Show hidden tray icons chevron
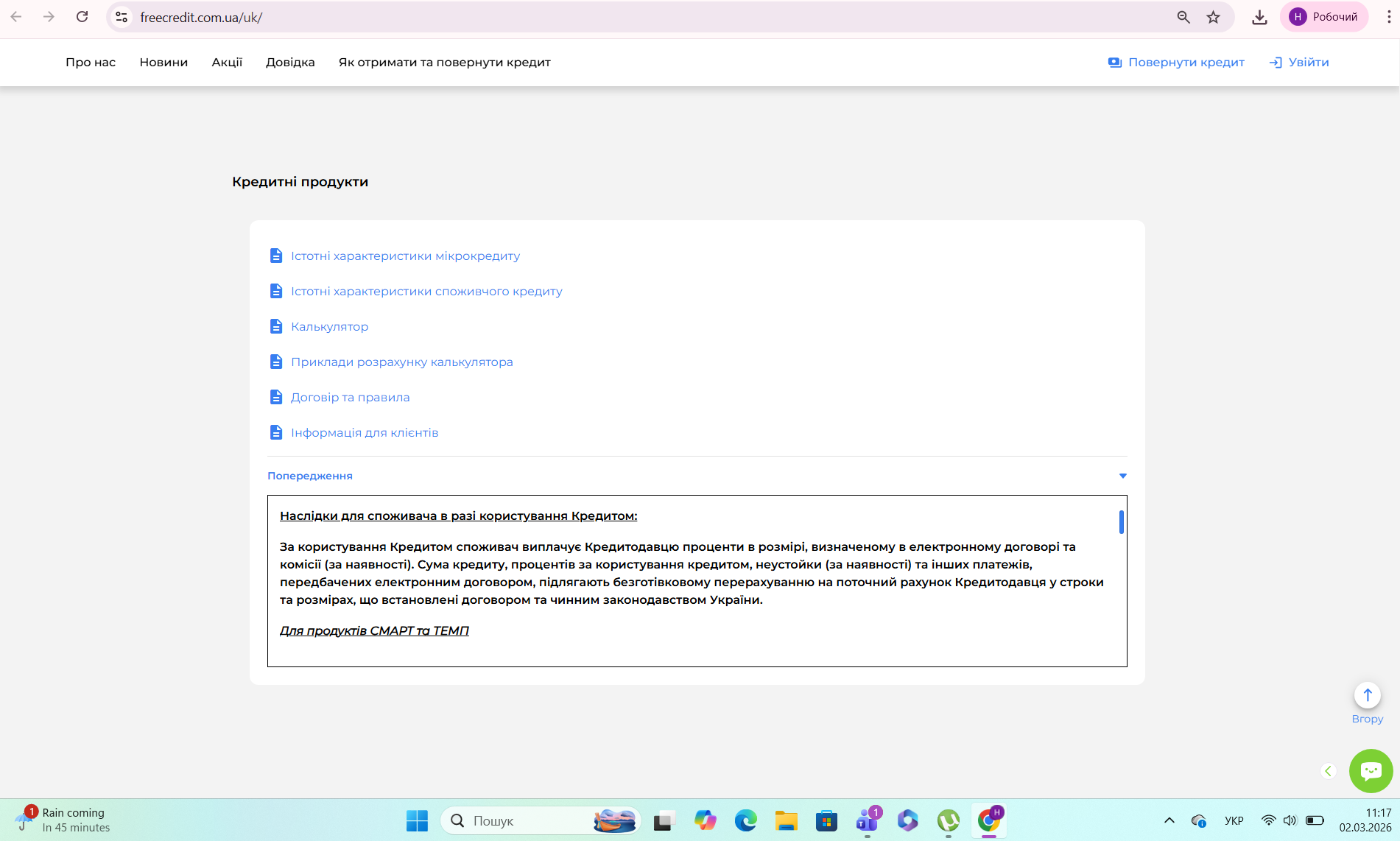 [1169, 820]
